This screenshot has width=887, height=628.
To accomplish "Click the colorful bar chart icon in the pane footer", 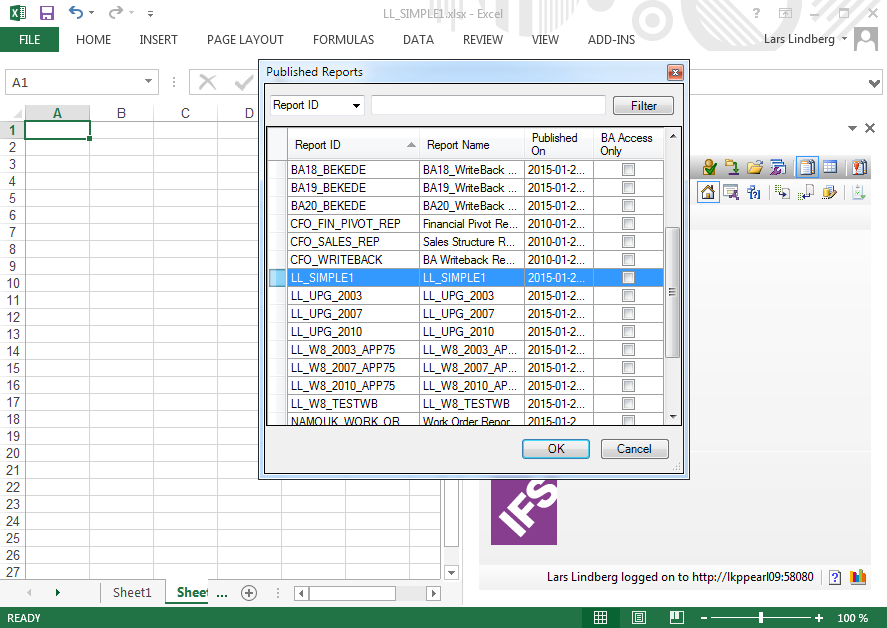I will pyautogui.click(x=858, y=577).
